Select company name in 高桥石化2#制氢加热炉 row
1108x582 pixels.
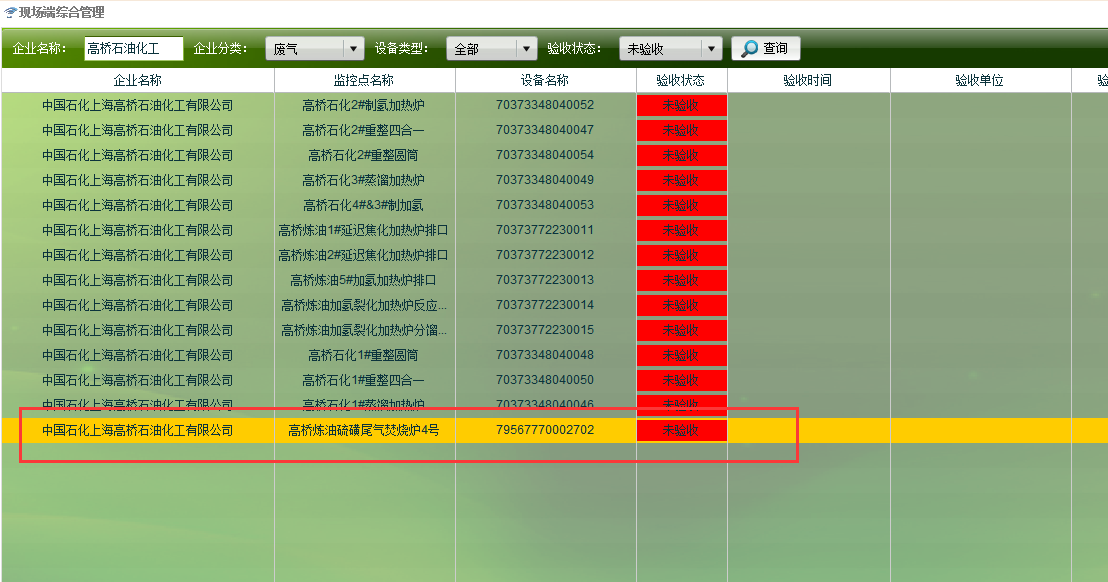click(x=138, y=105)
